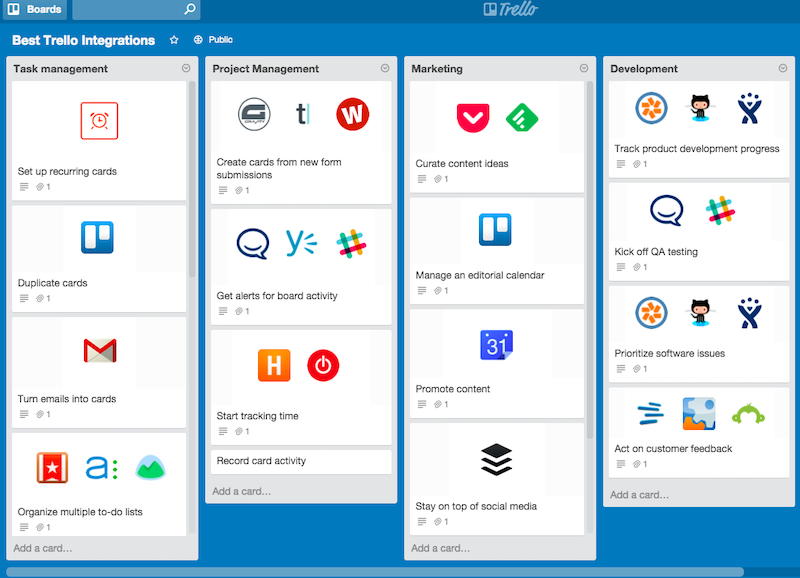Open the Act on customer feedback title
The width and height of the screenshot is (800, 578).
[673, 449]
